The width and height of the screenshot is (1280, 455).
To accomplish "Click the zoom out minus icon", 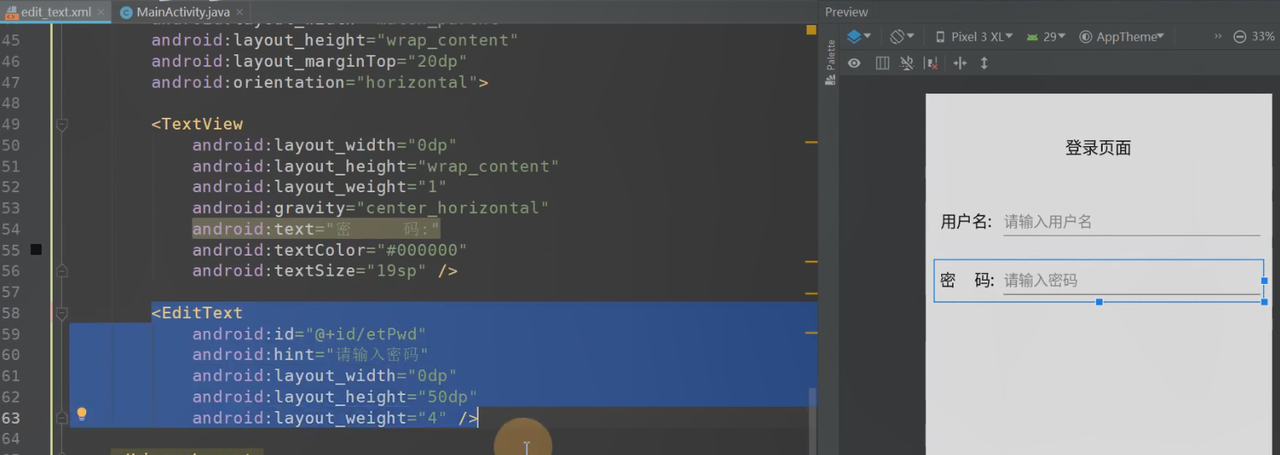I will point(1240,36).
